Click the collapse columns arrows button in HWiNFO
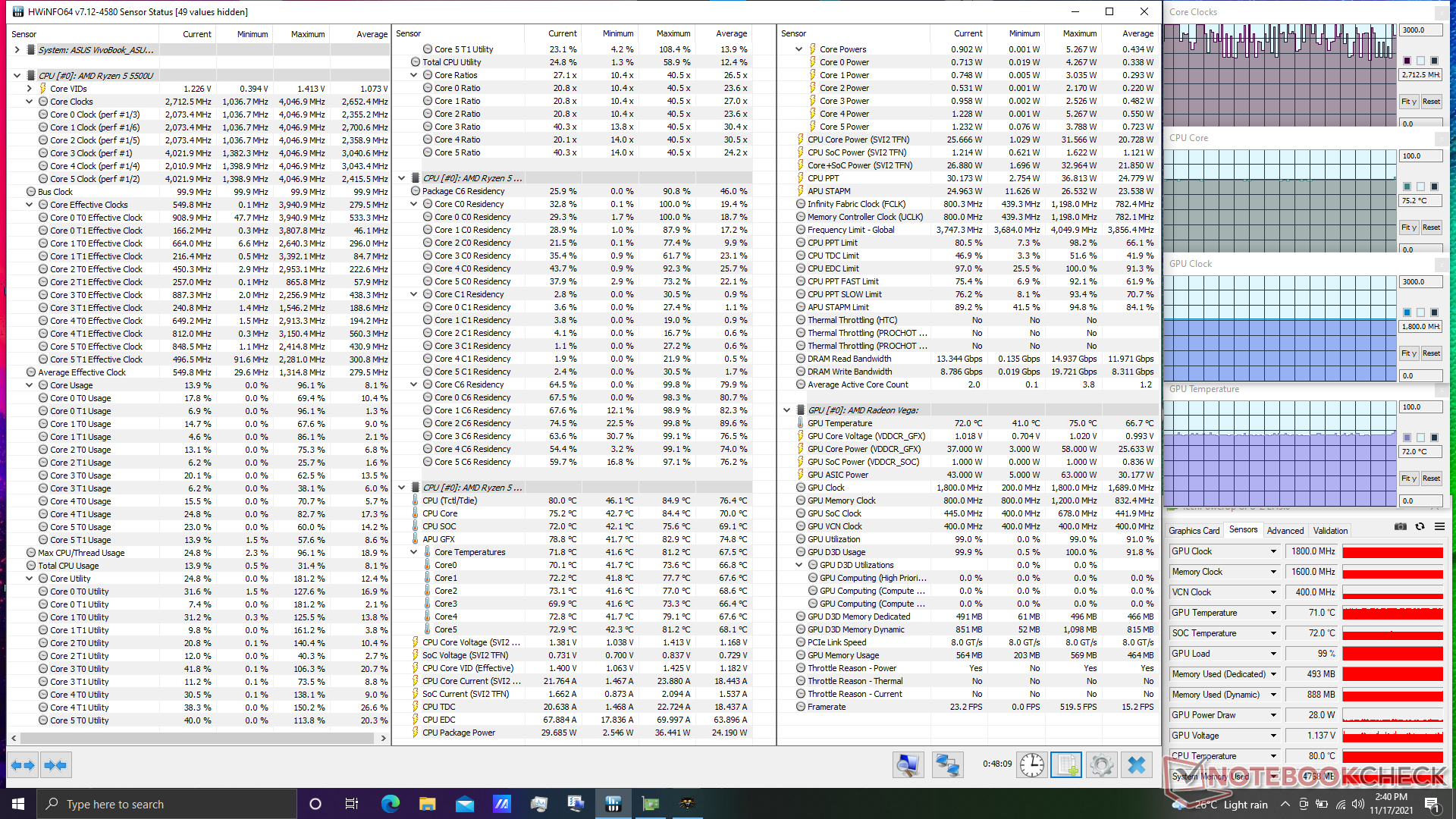The width and height of the screenshot is (1456, 819). tap(55, 765)
